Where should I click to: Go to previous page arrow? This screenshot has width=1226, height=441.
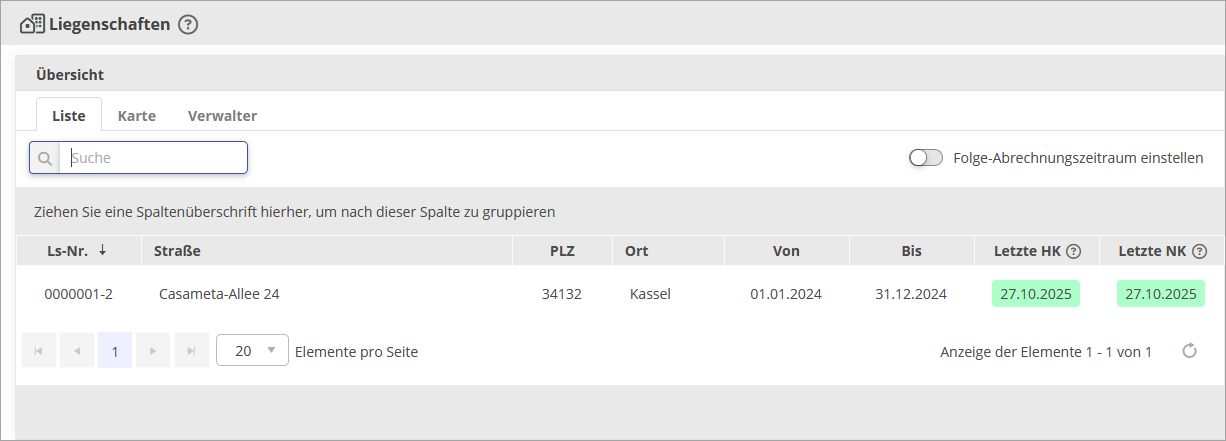click(x=77, y=351)
